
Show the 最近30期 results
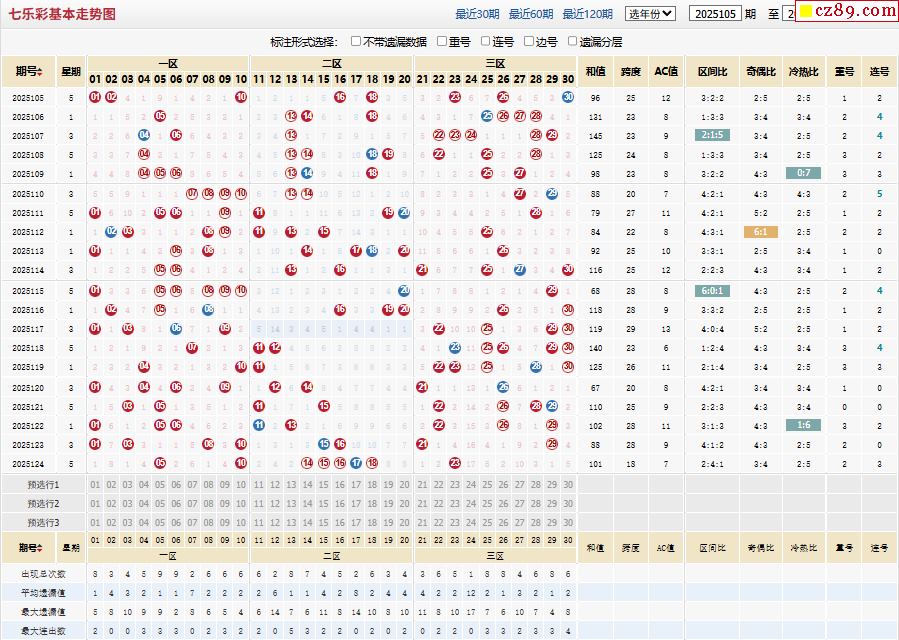pos(477,14)
